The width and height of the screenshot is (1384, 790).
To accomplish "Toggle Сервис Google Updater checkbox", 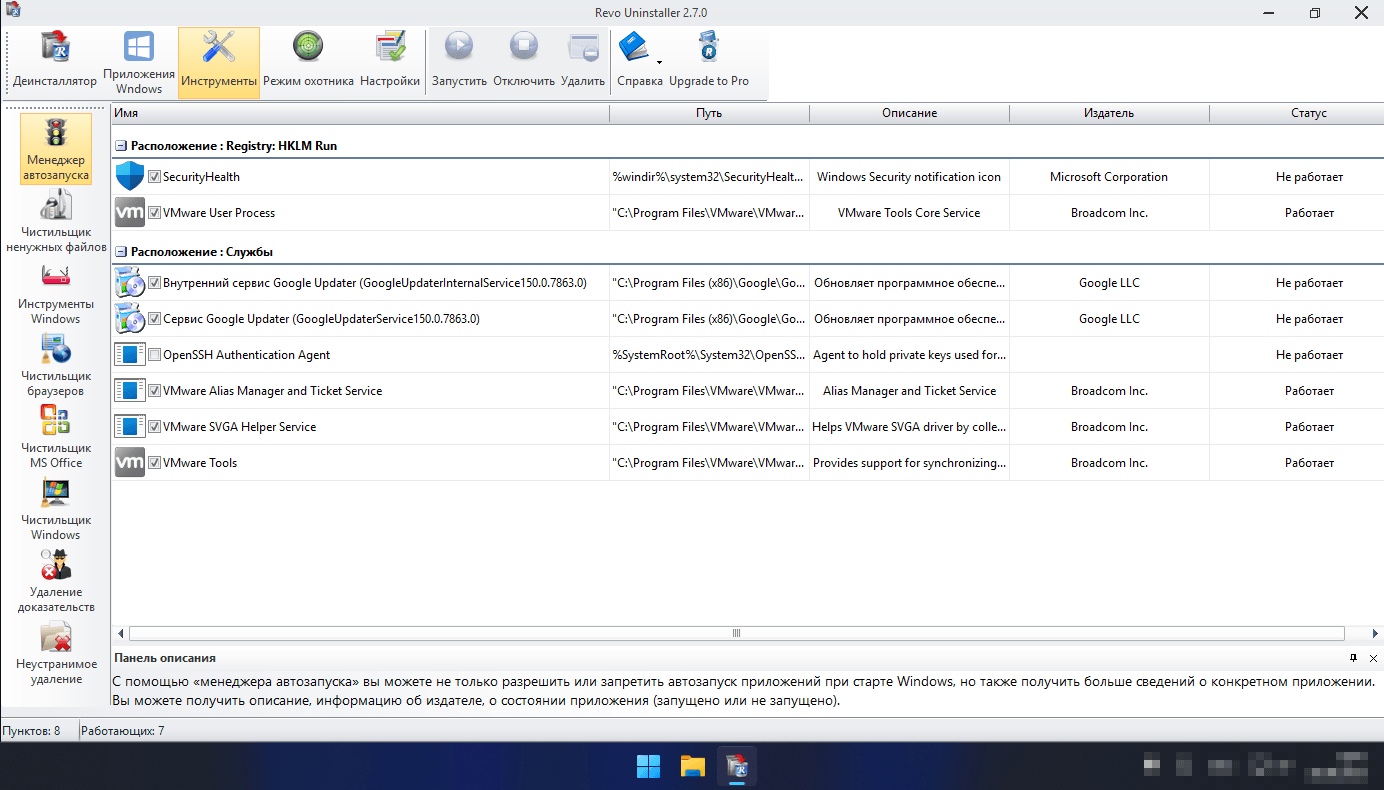I will coord(154,319).
